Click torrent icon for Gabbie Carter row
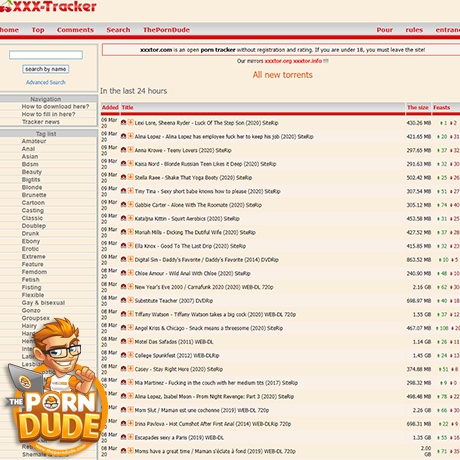460x460 pixels. coord(123,205)
